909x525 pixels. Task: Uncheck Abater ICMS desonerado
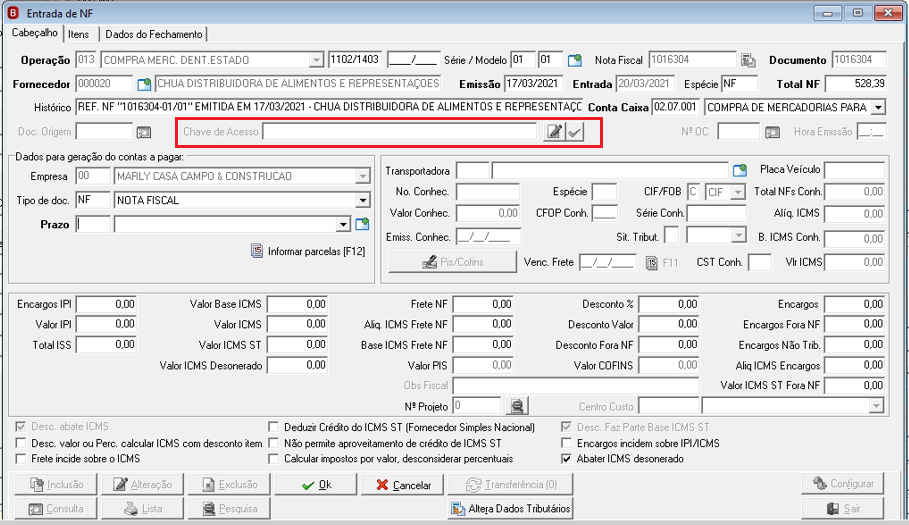(566, 459)
